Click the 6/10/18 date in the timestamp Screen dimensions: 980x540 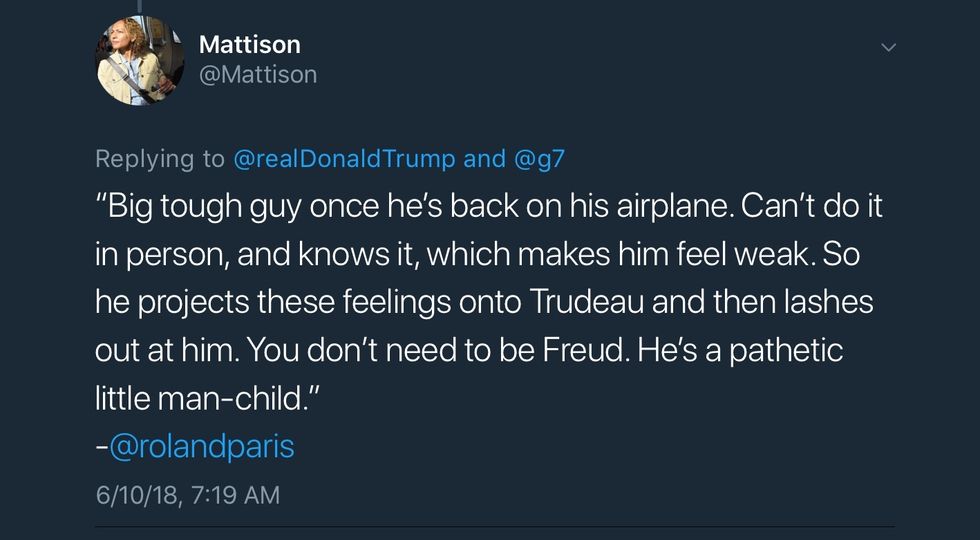(x=134, y=494)
